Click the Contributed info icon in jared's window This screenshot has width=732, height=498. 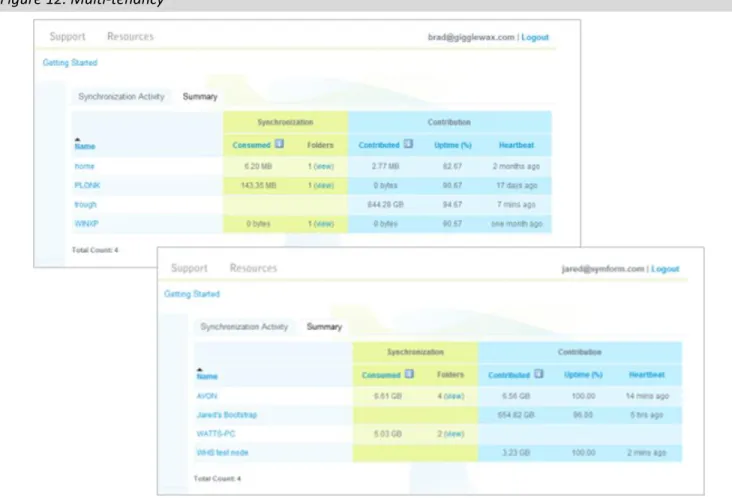tap(538, 374)
